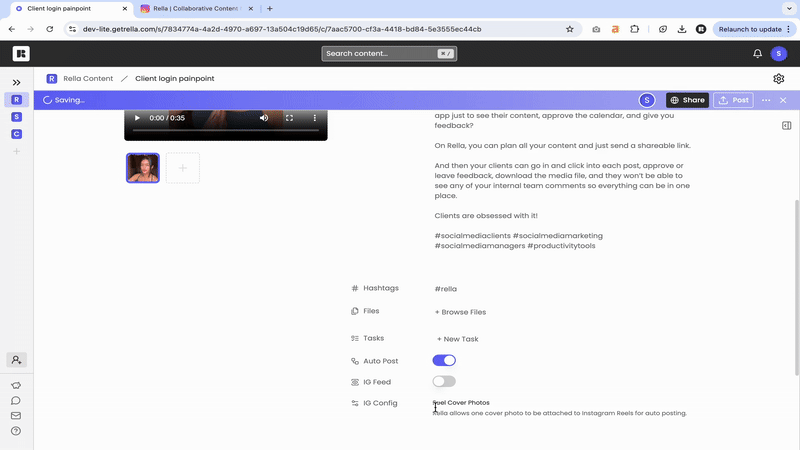Reload the browser page

49,29
